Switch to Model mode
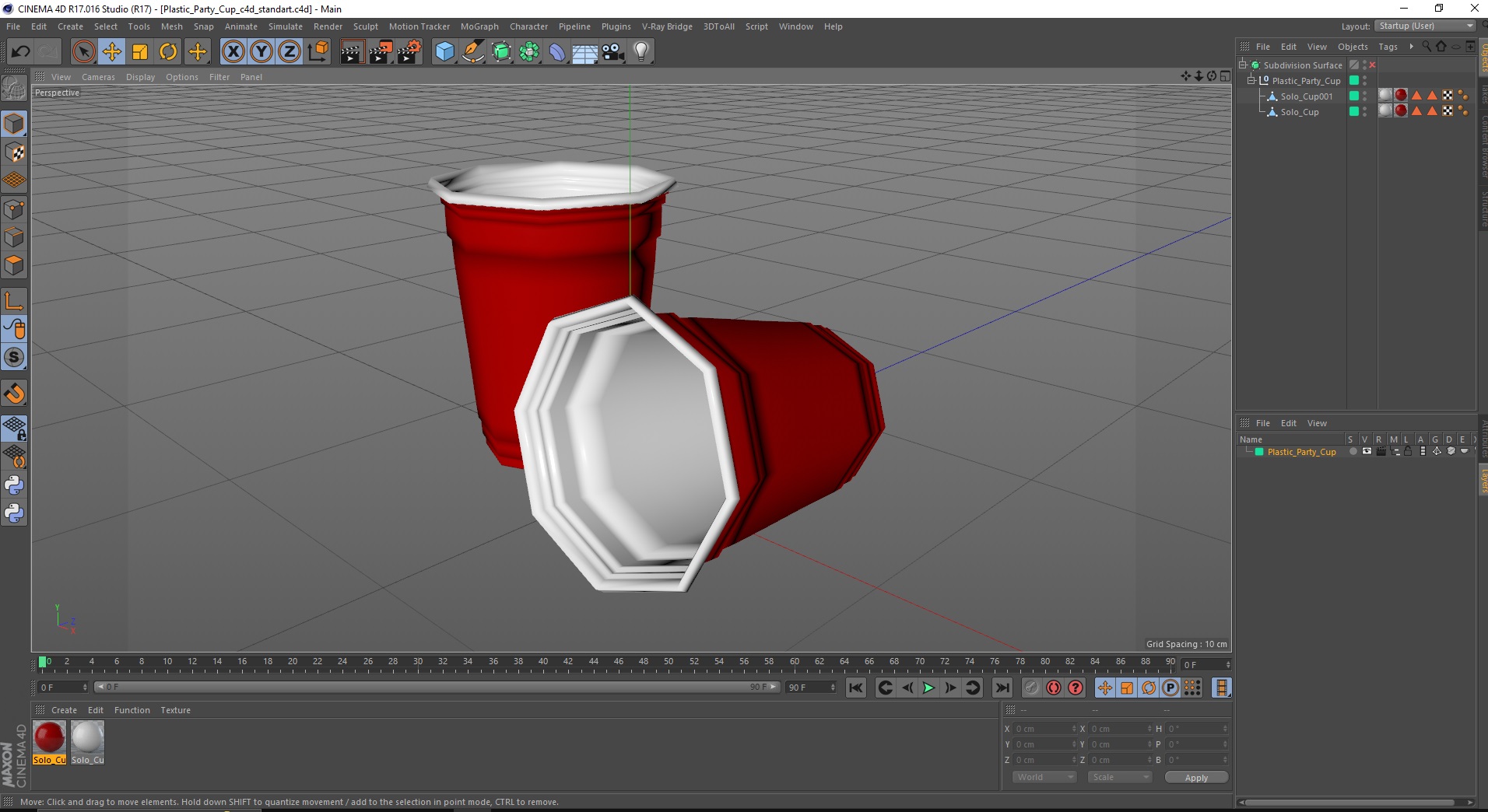This screenshot has width=1488, height=812. 14,124
